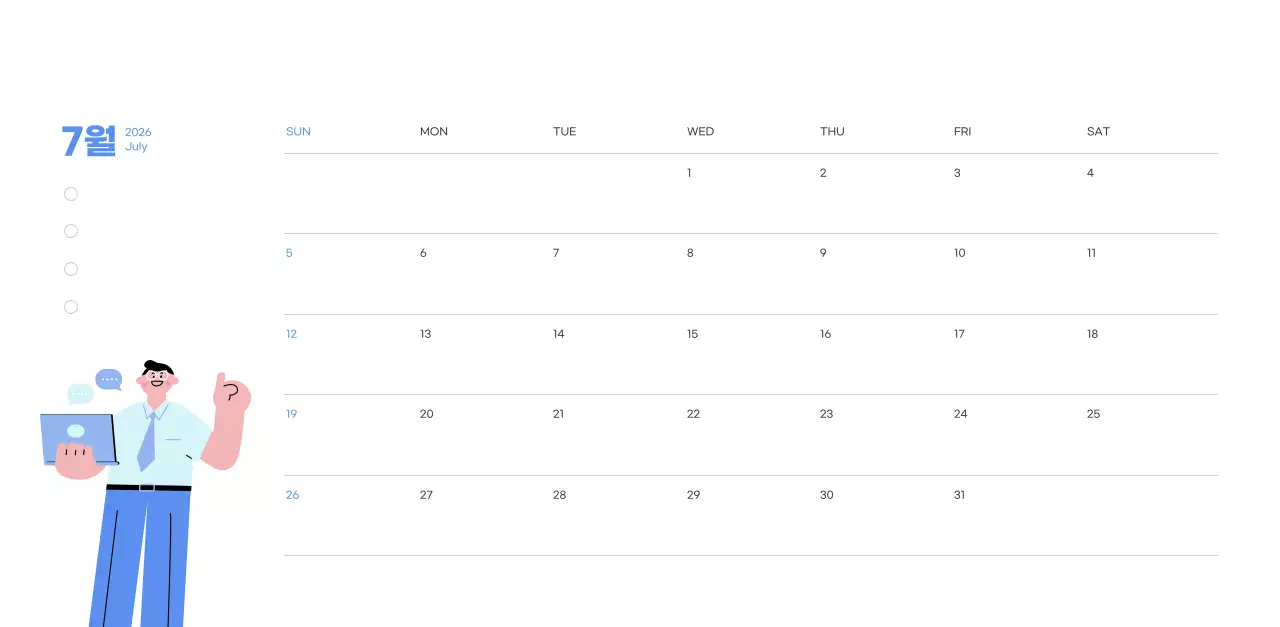Select date 1 on the calendar
This screenshot has width=1280, height=627.
(x=689, y=173)
